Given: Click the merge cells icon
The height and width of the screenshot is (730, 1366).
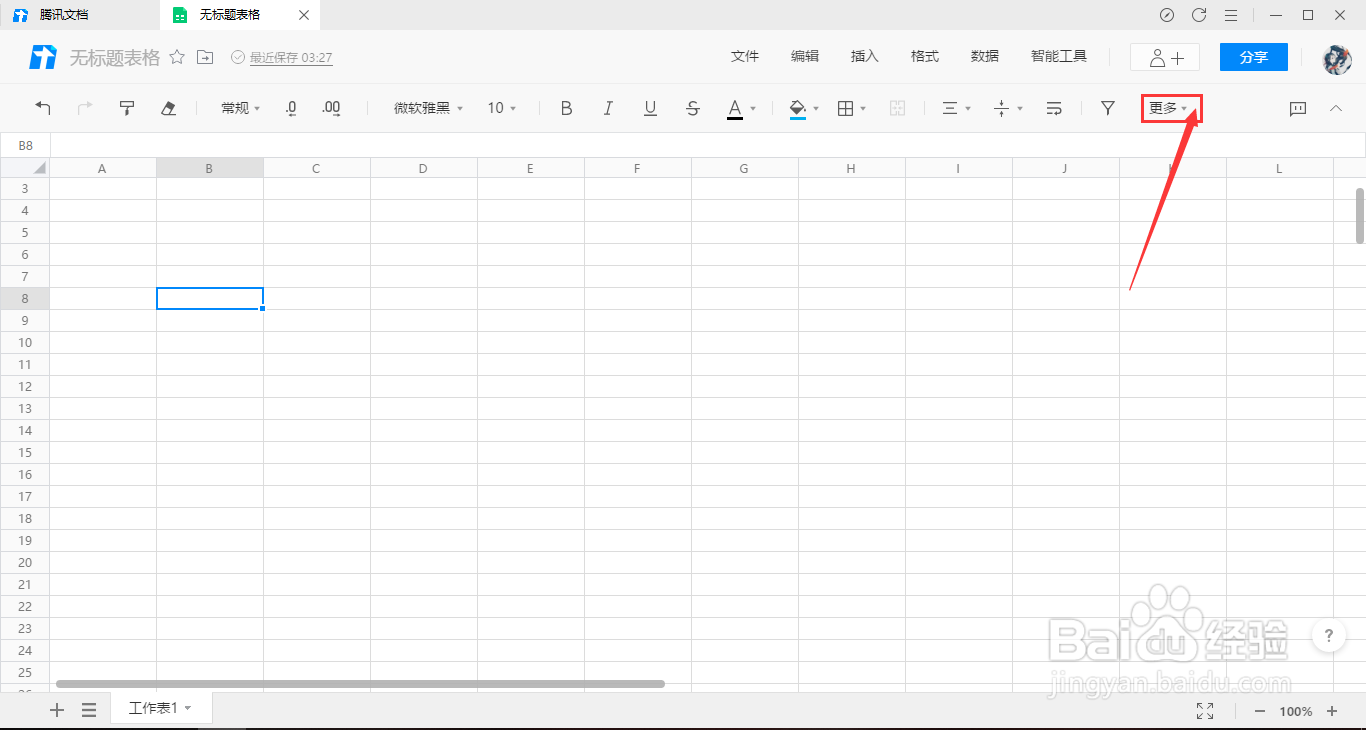Looking at the screenshot, I should (897, 108).
